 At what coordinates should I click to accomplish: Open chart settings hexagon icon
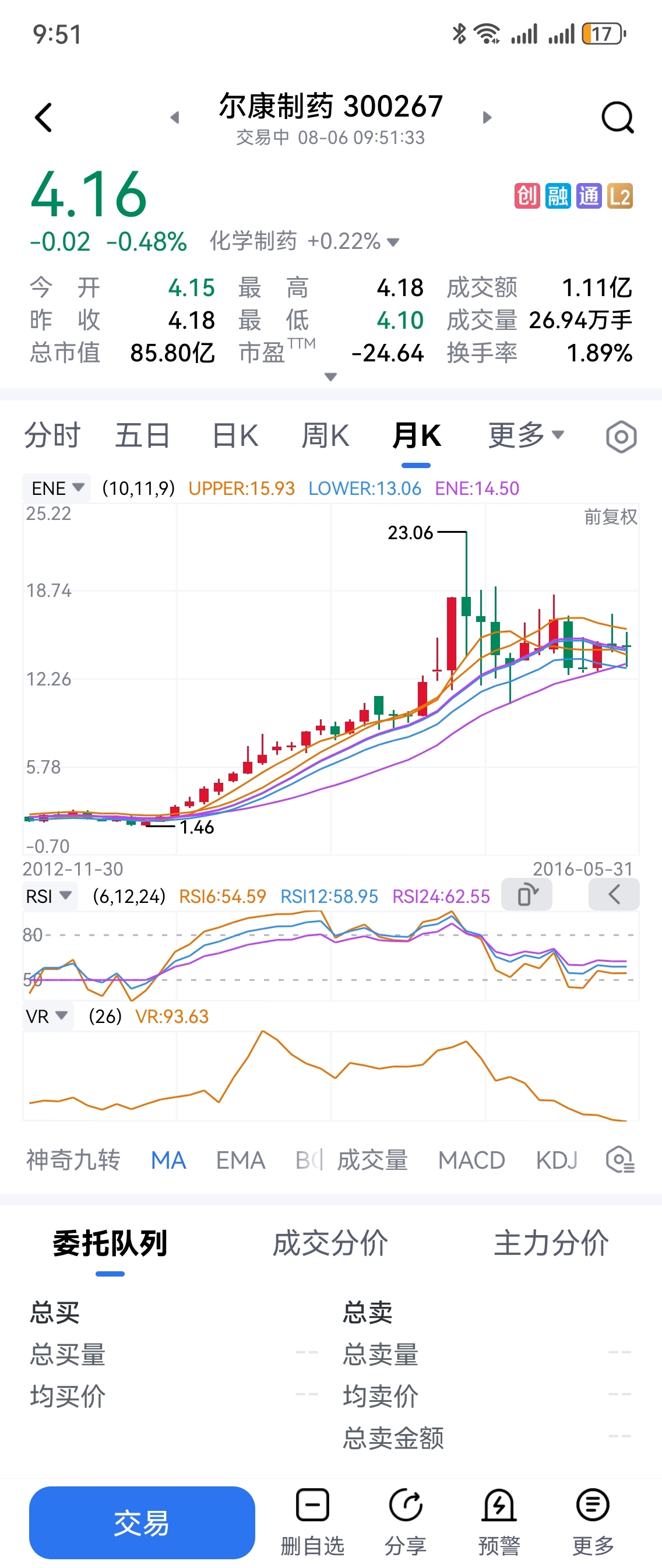[621, 437]
